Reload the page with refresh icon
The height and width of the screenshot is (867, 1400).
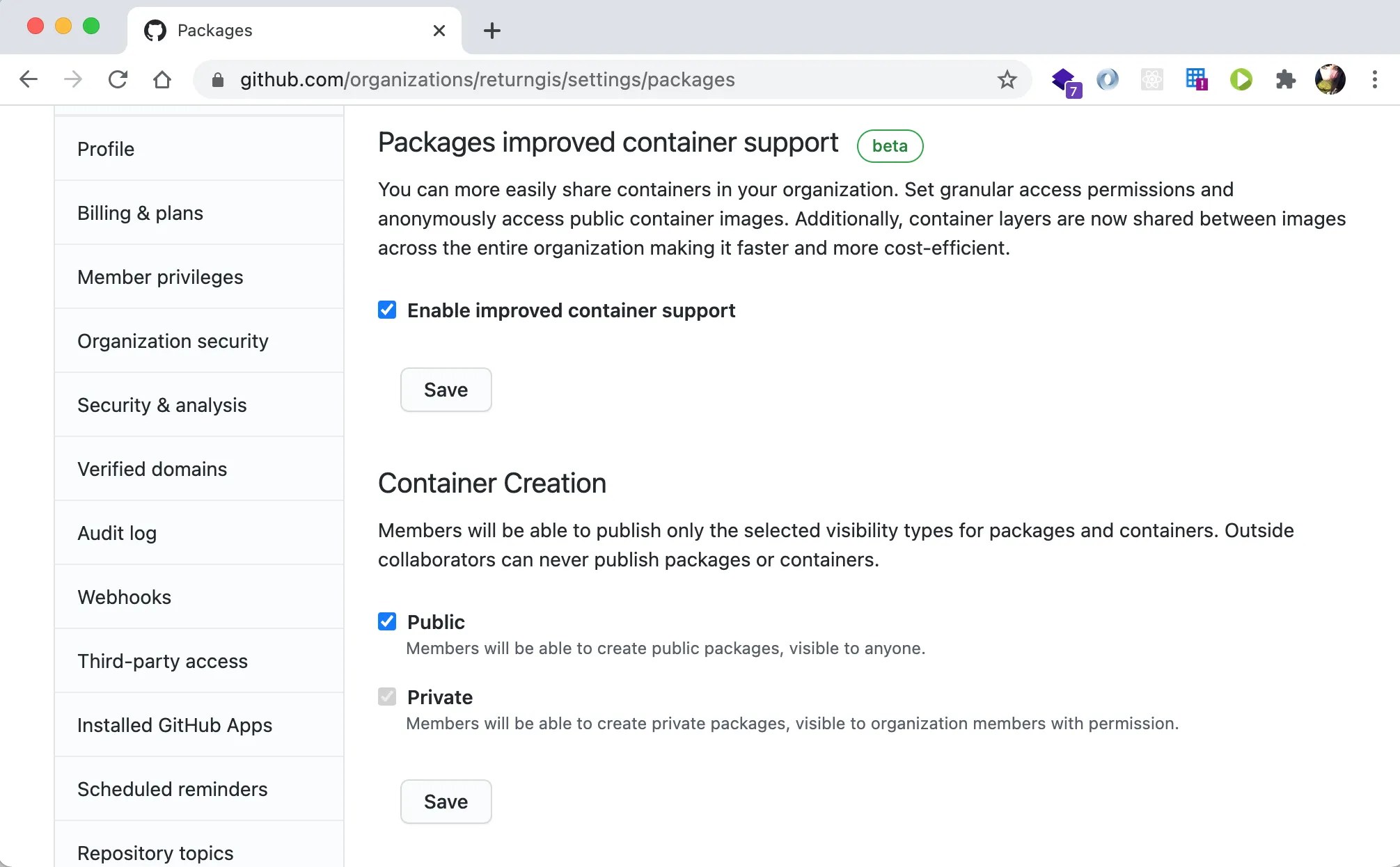click(x=118, y=79)
